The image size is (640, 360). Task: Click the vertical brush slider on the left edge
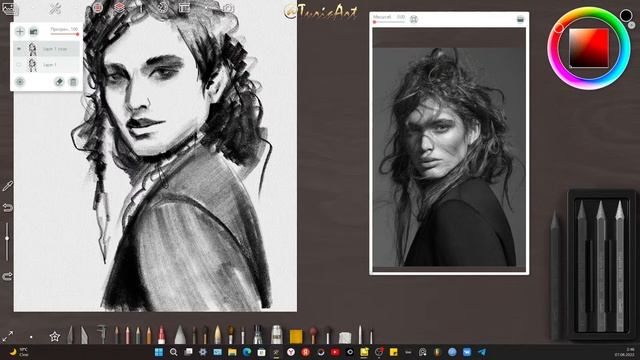click(x=7, y=242)
